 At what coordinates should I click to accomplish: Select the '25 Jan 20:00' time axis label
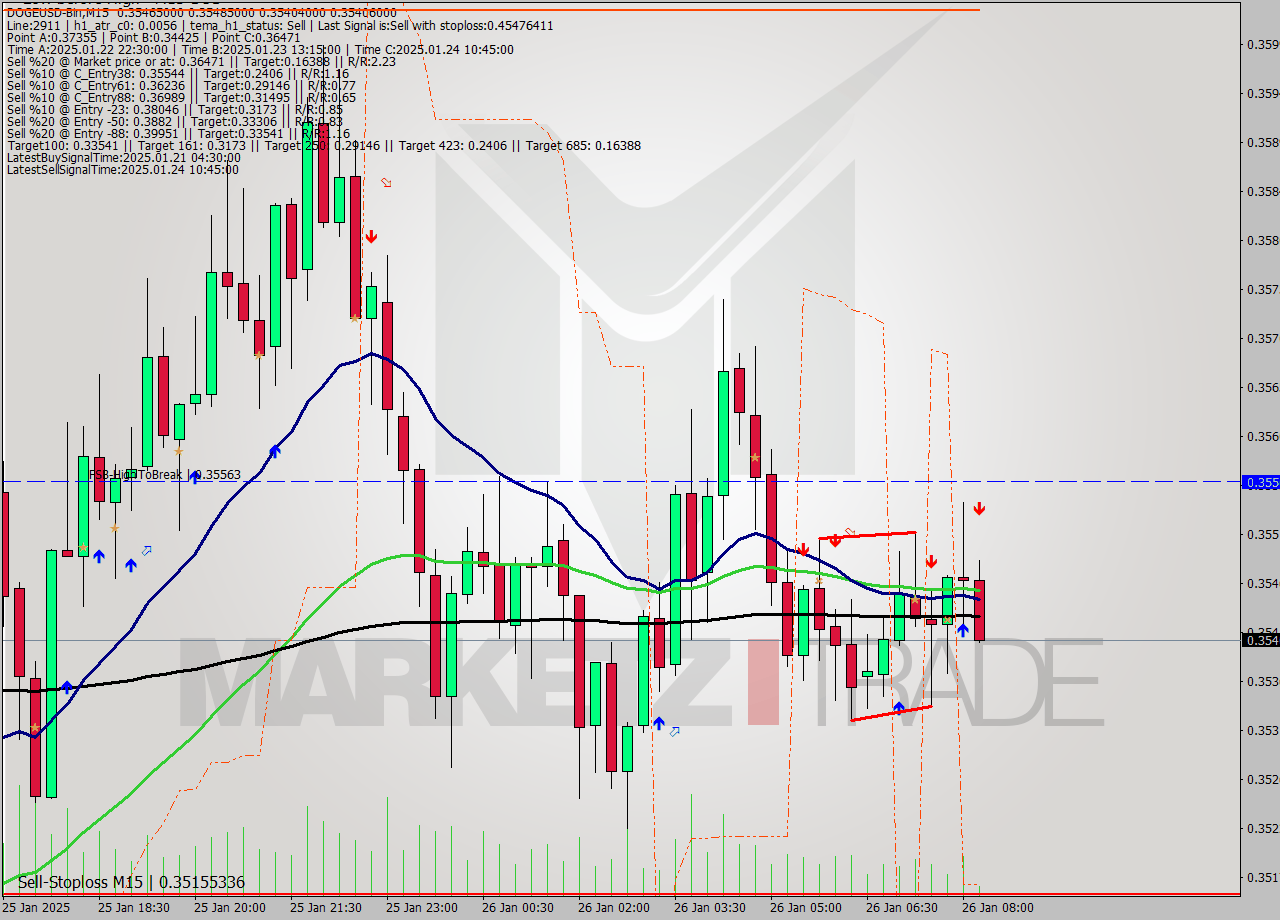coord(230,908)
